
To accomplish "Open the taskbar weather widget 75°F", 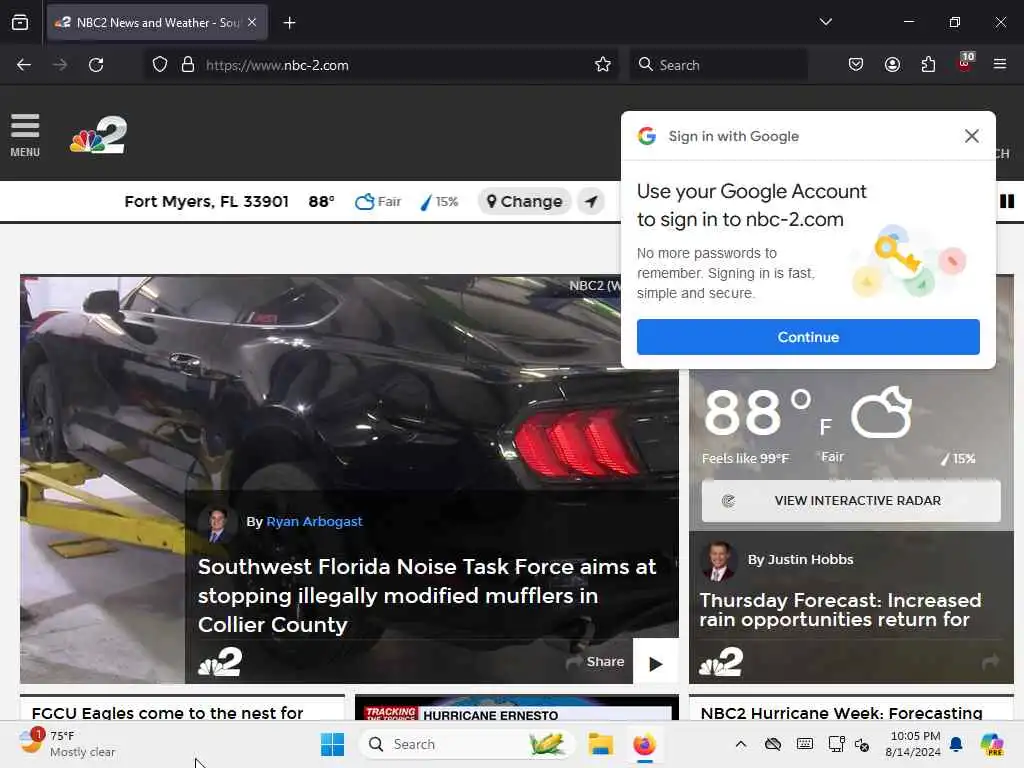I will (67, 744).
